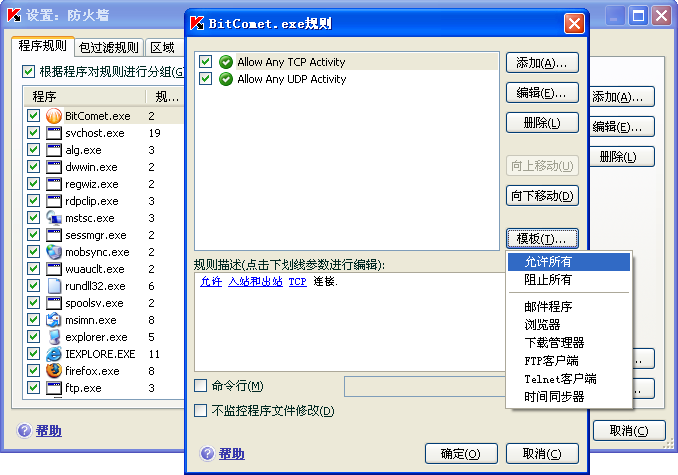This screenshot has height=475, width=678.
Task: Click the mstsc.exe remote desktop icon
Action: click(x=54, y=218)
